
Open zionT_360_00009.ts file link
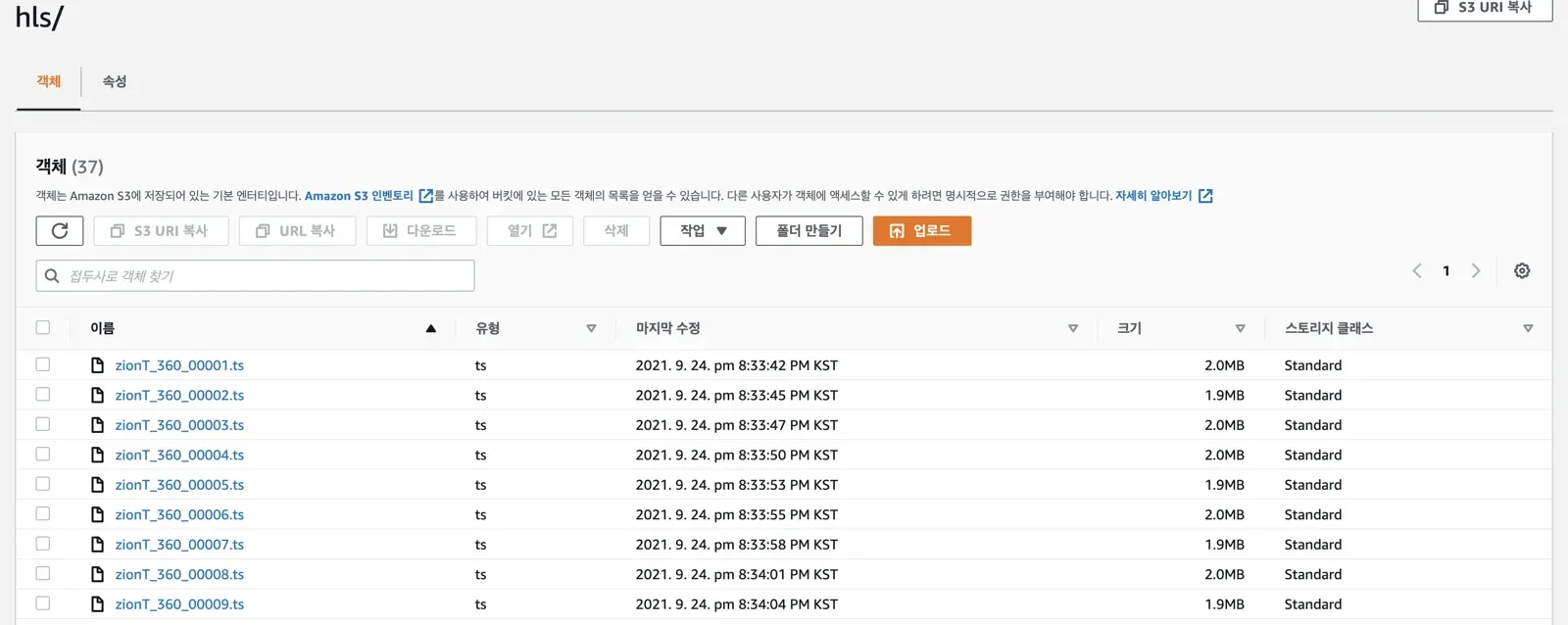pyautogui.click(x=179, y=604)
